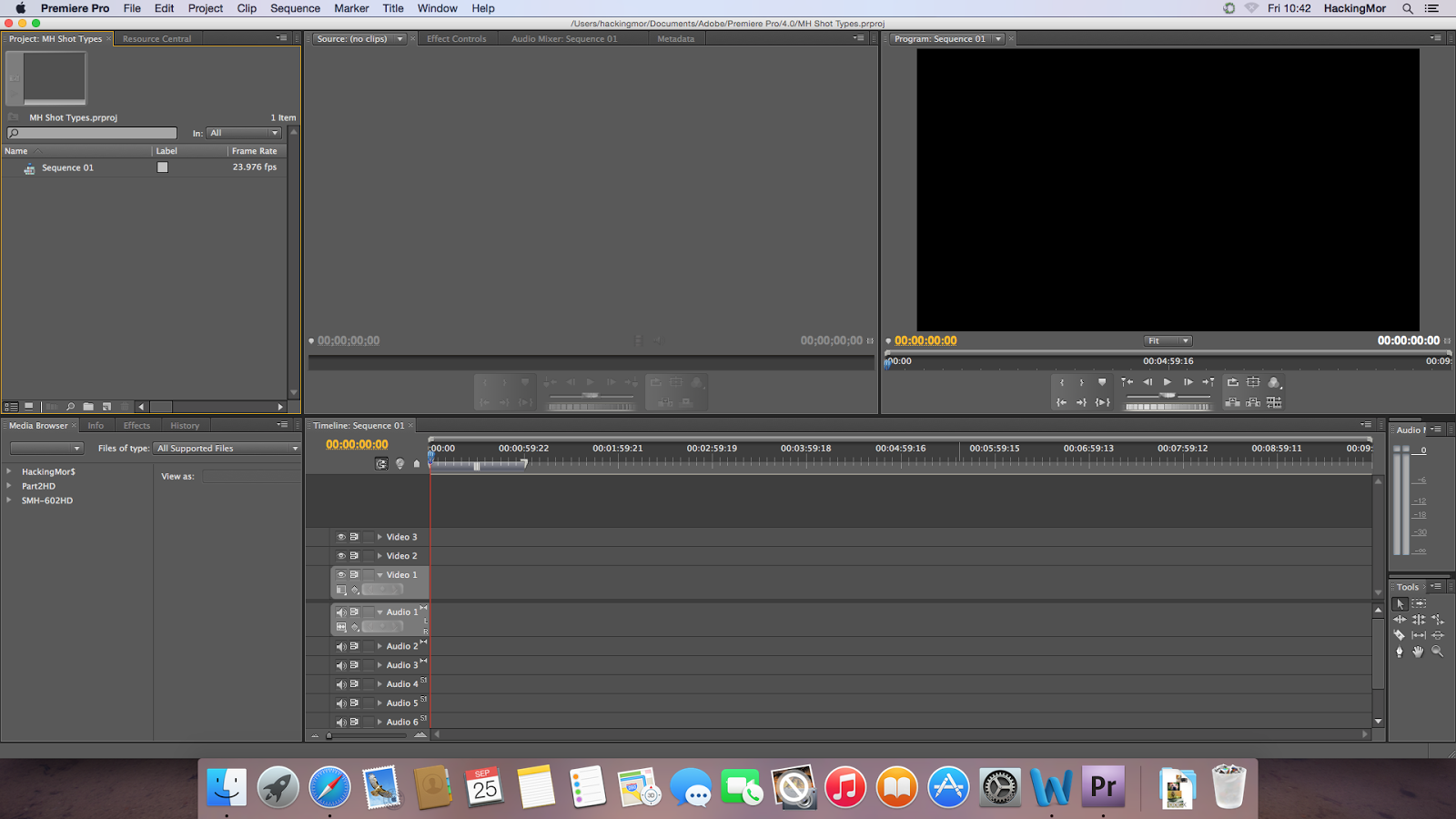Choose the Rolling Edit tool
1456x819 pixels.
point(1419,620)
